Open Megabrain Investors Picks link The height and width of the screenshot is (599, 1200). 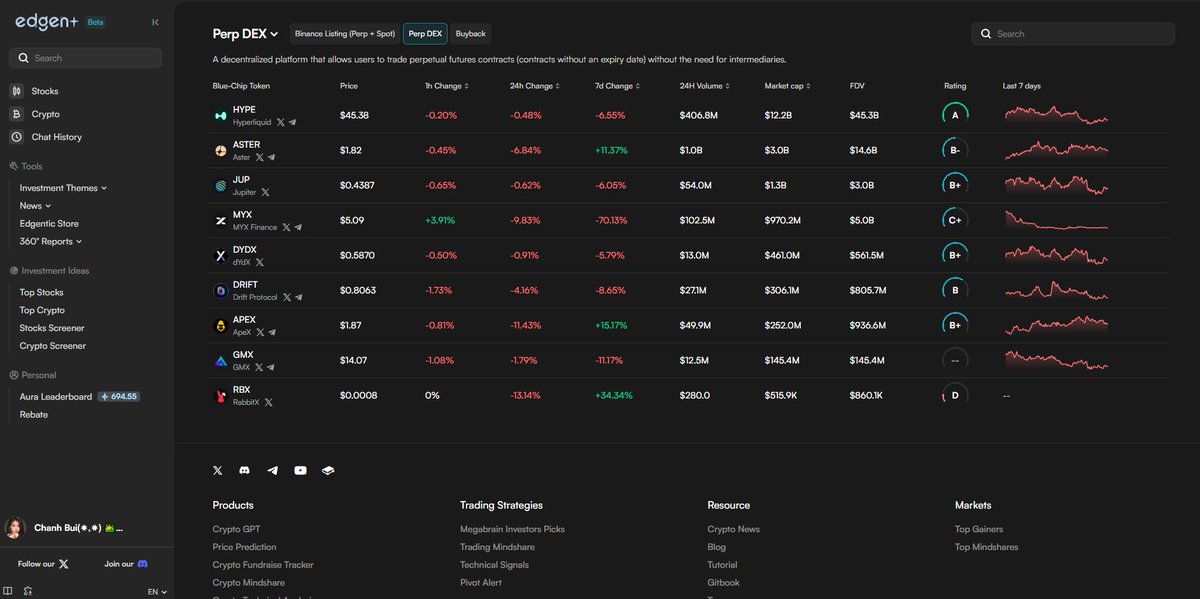[x=512, y=529]
